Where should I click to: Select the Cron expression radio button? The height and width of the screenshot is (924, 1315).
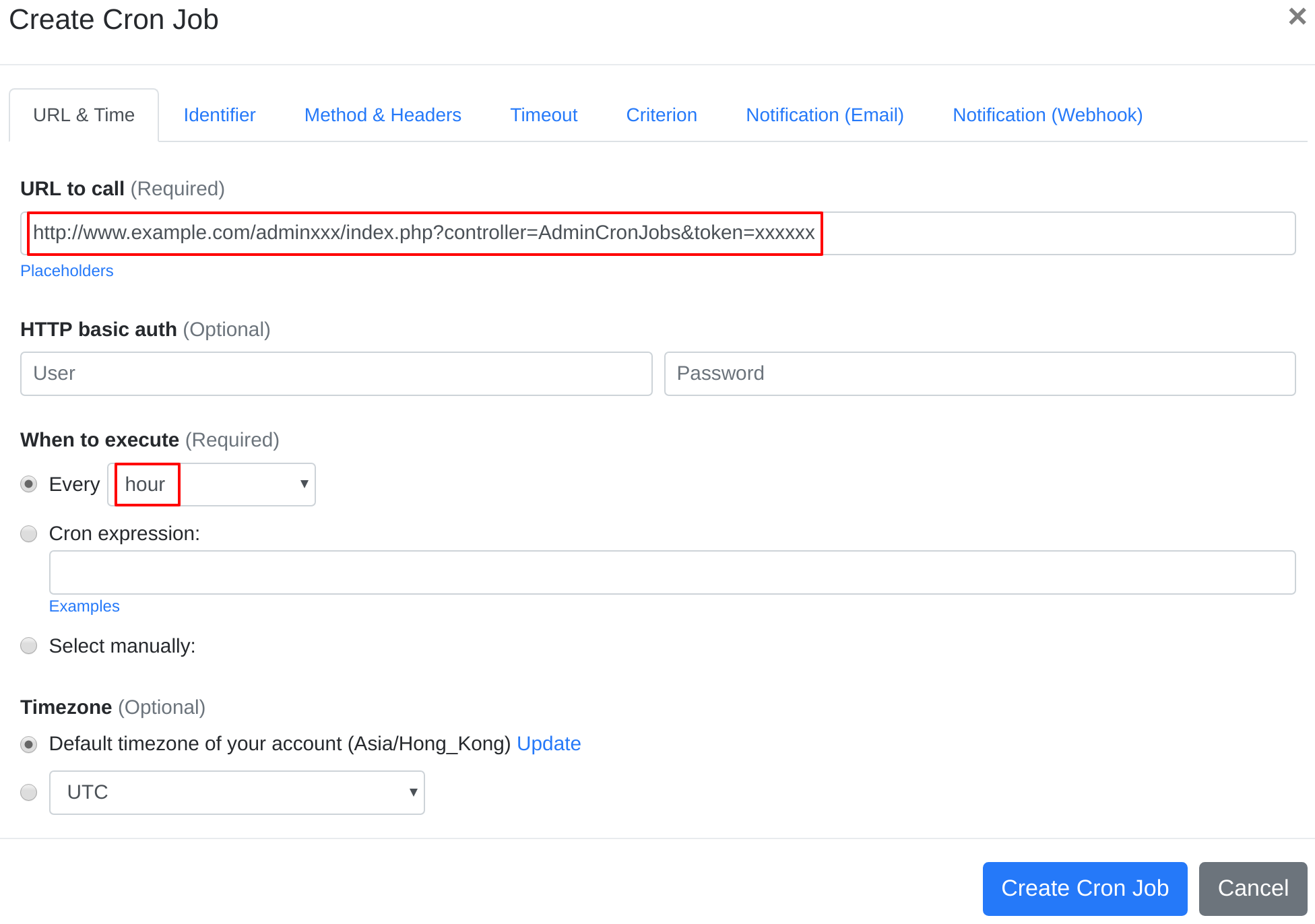[x=29, y=533]
